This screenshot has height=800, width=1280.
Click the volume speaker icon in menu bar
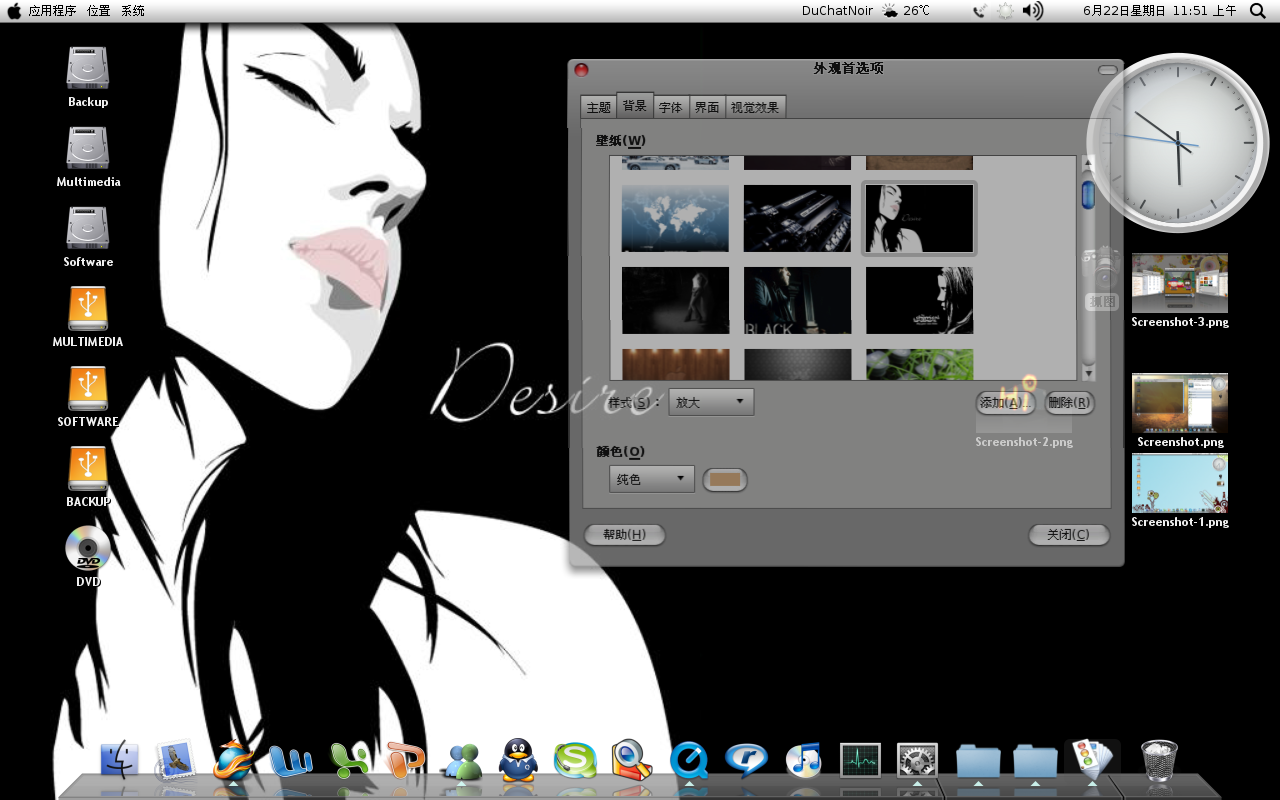click(1032, 11)
